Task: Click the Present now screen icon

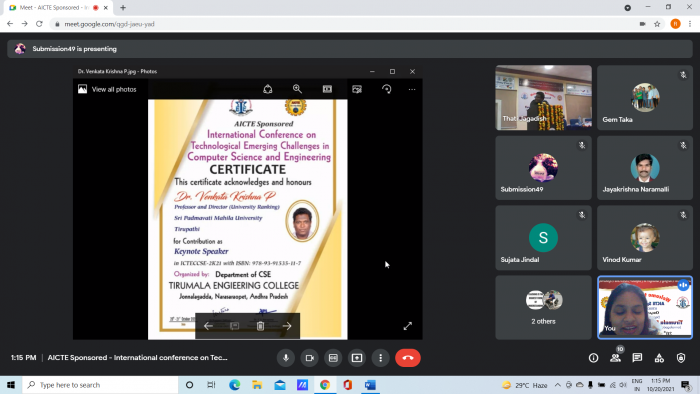Action: pyautogui.click(x=357, y=358)
